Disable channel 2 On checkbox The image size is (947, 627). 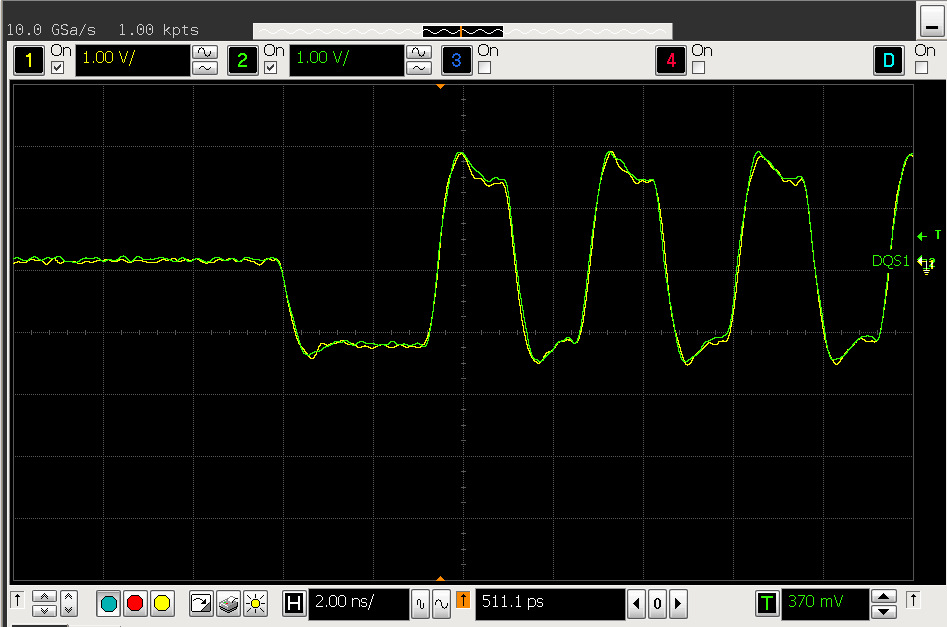271,68
